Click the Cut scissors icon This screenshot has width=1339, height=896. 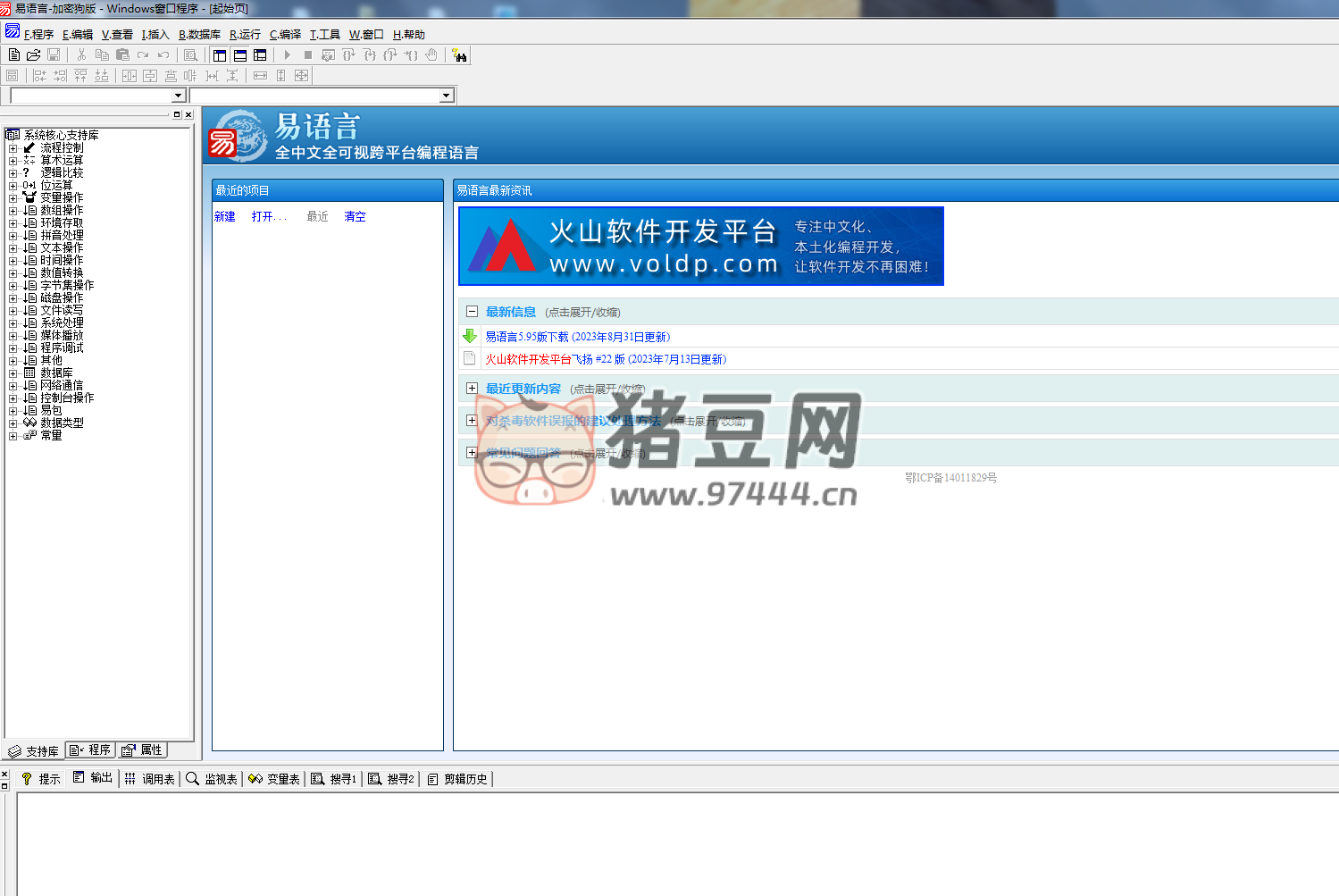[x=81, y=55]
